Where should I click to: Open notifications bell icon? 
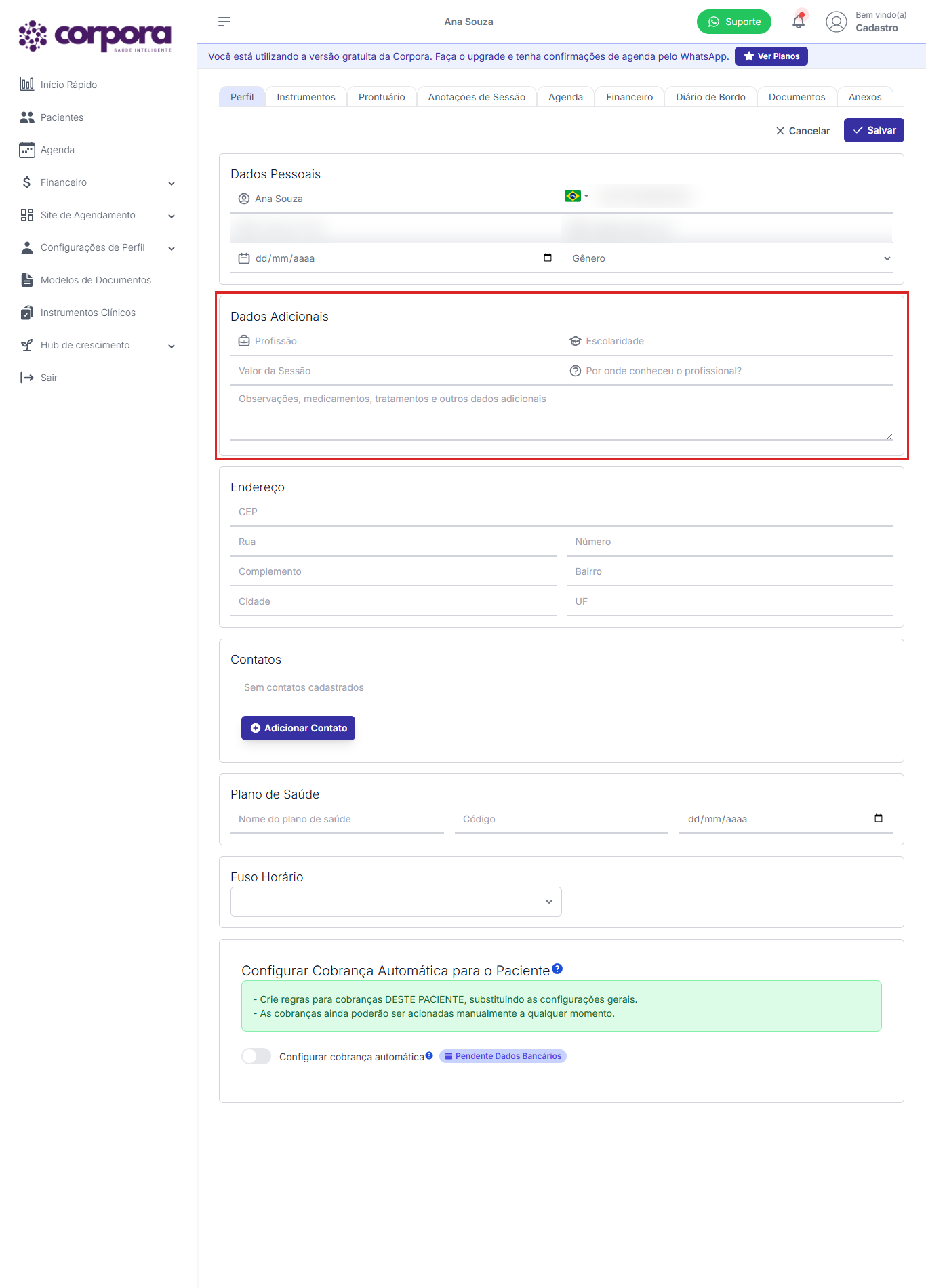tap(799, 21)
